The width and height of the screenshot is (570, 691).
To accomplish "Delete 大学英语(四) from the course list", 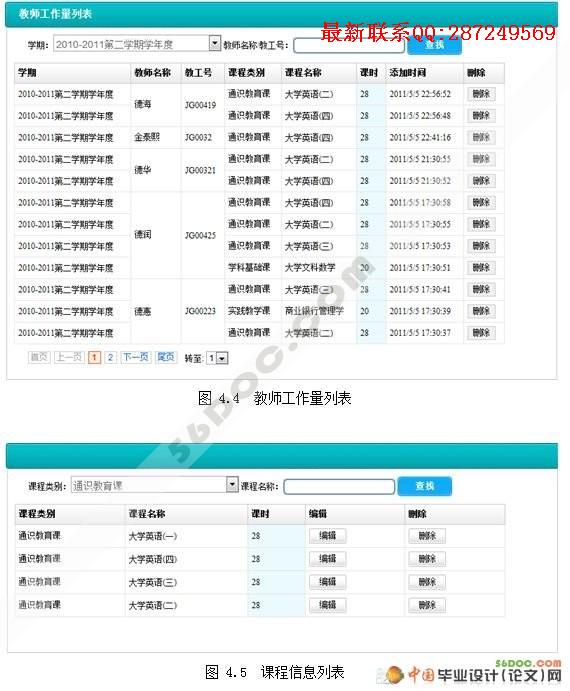I will click(427, 559).
